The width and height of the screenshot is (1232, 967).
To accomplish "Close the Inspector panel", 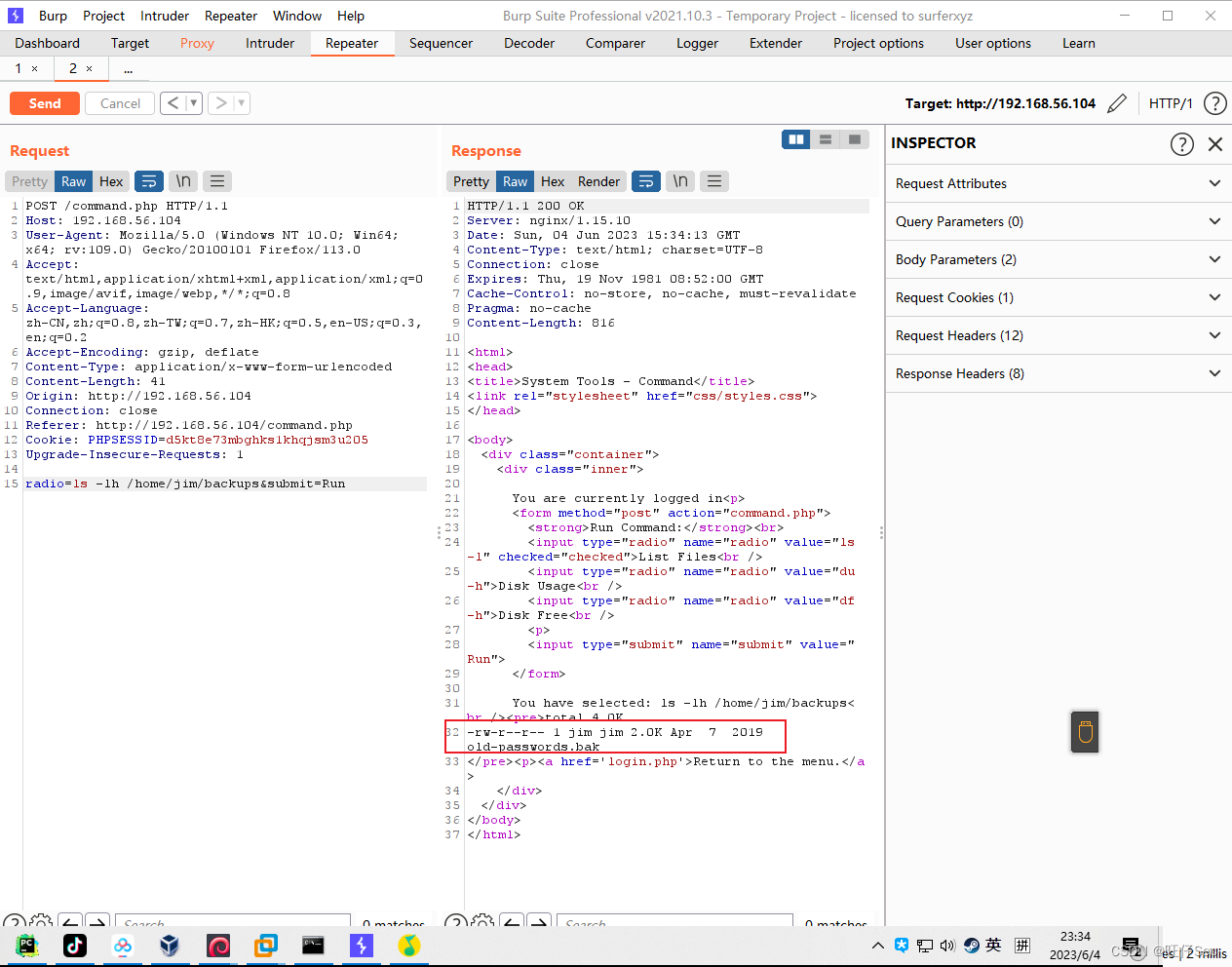I will (x=1215, y=144).
